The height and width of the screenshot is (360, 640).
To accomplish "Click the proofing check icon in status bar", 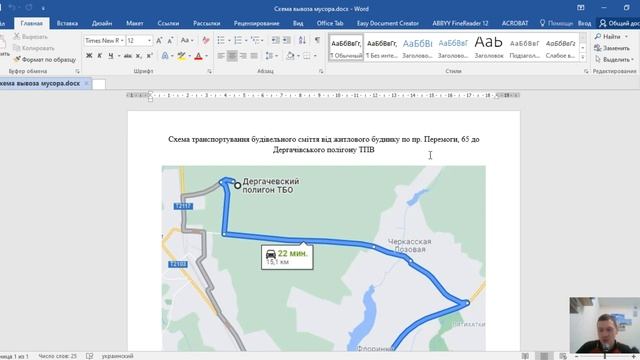I will pyautogui.click(x=89, y=356).
